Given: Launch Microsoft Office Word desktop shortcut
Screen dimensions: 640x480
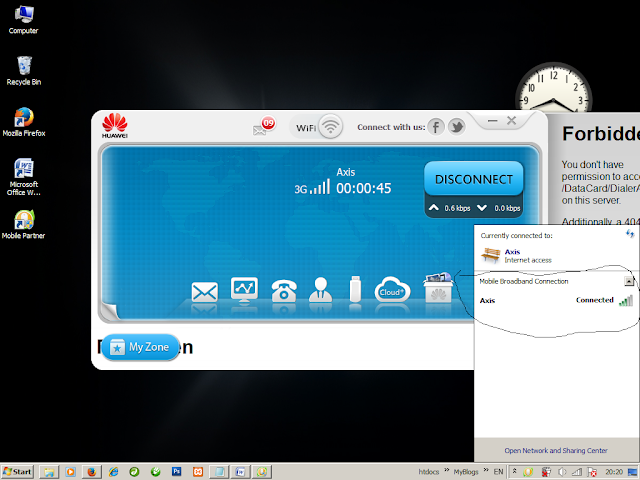Looking at the screenshot, I should (24, 177).
